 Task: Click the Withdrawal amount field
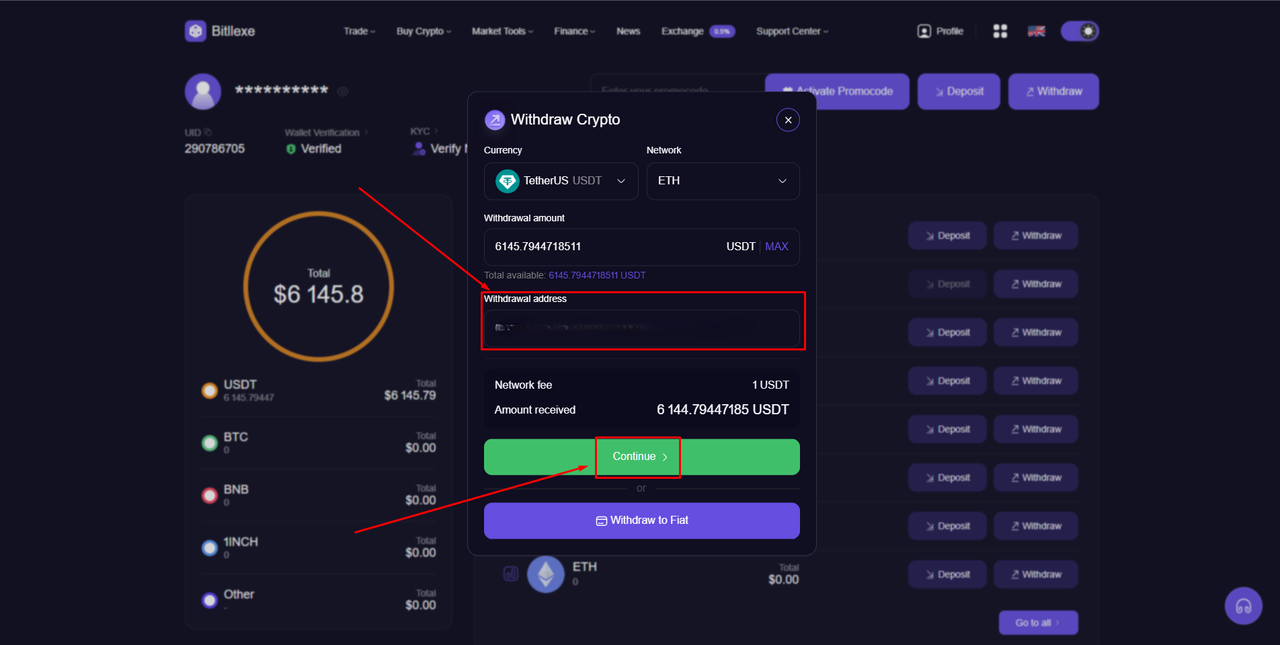(642, 246)
